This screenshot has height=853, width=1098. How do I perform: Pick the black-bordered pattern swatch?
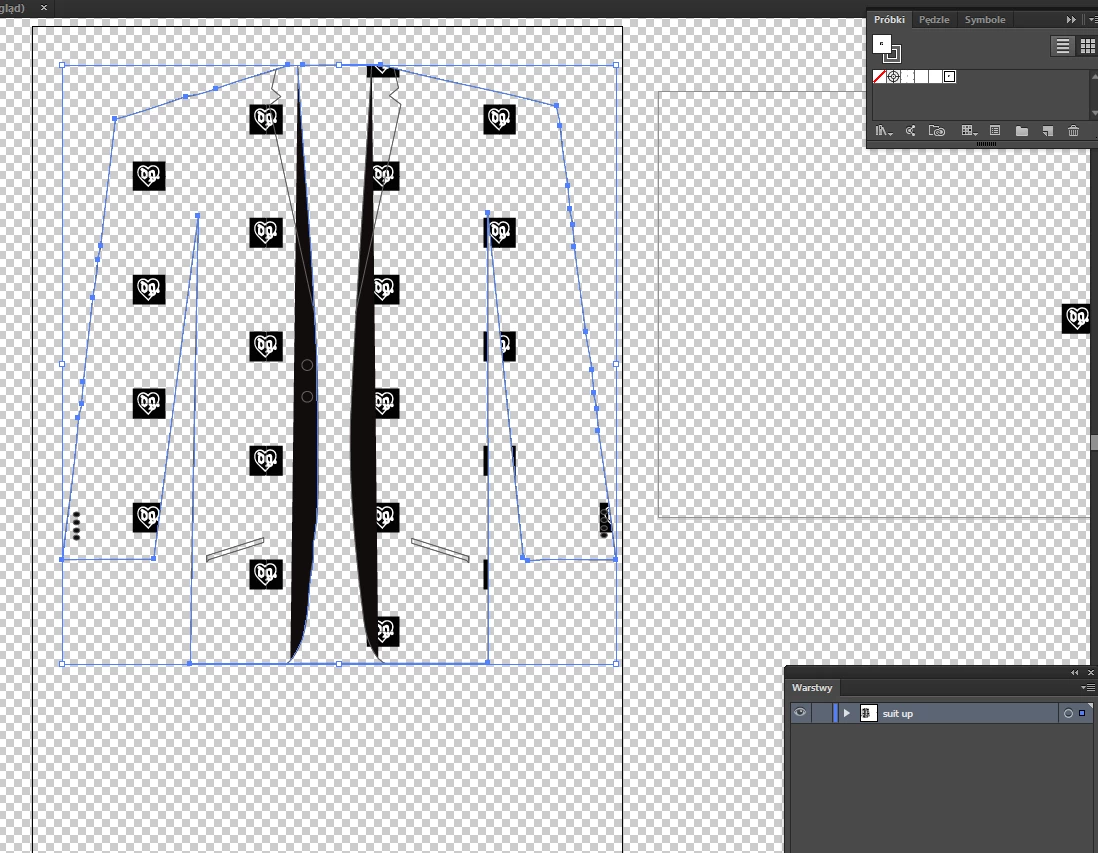tap(950, 77)
